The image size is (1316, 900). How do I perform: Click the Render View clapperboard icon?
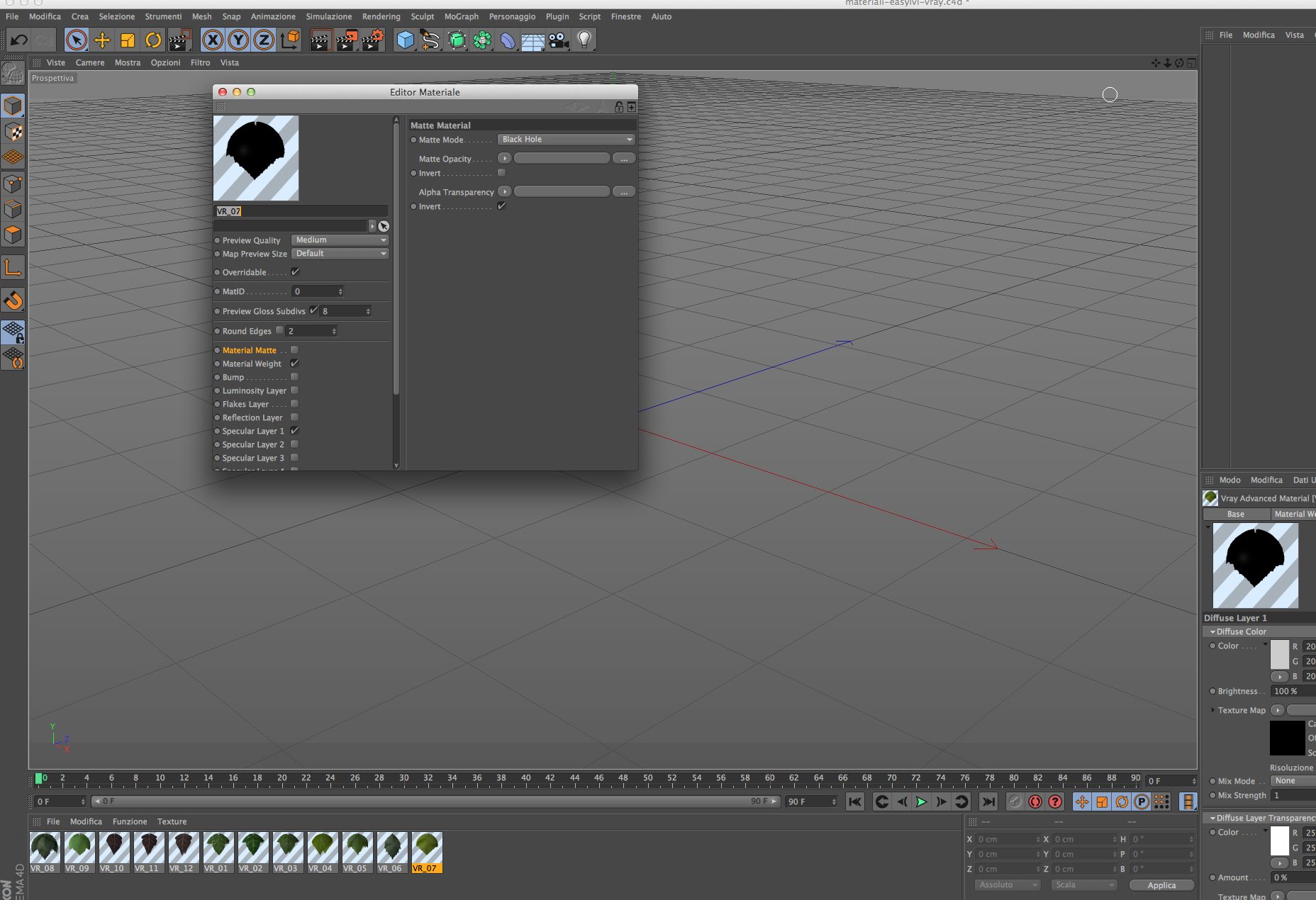(320, 40)
